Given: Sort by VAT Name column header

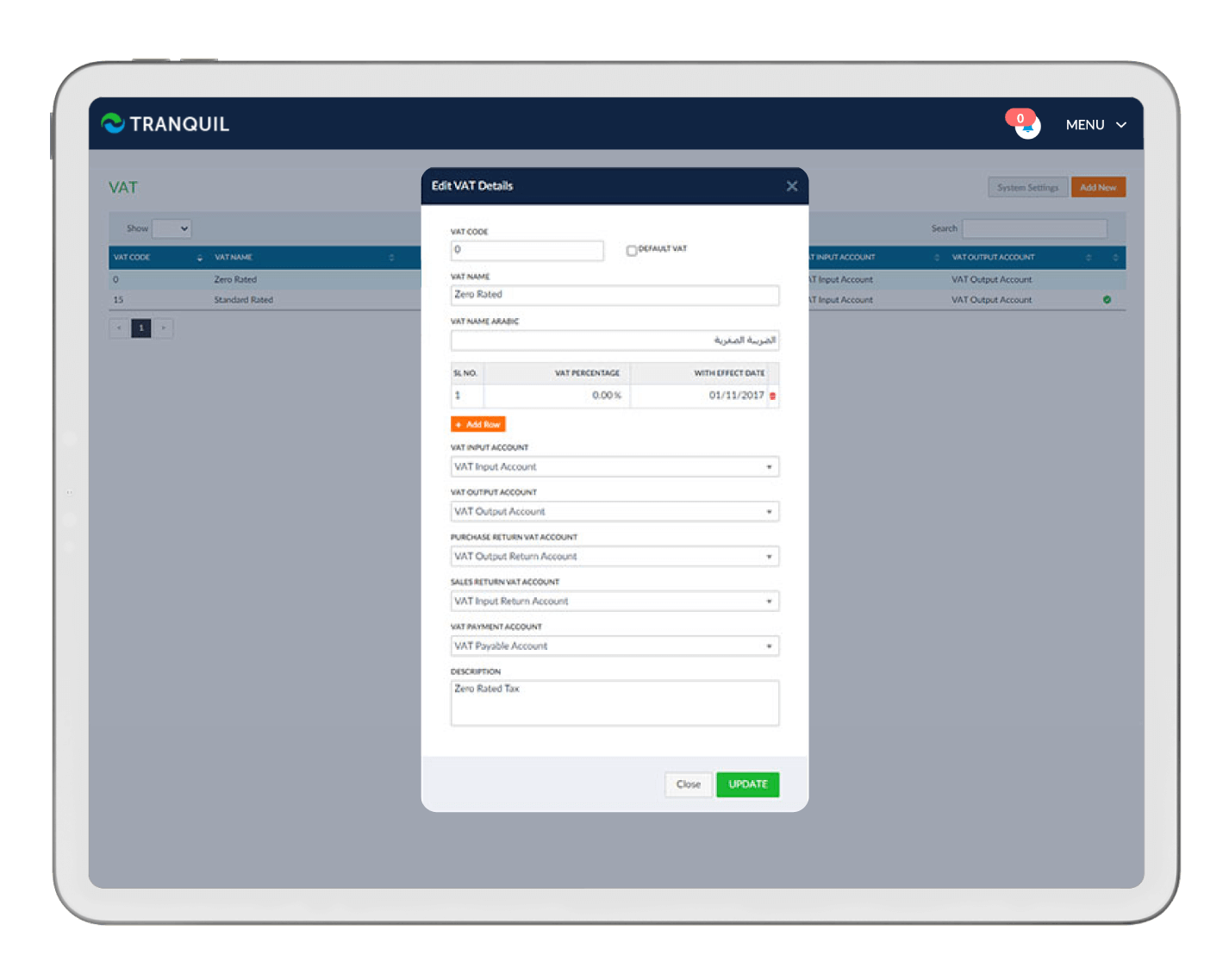Looking at the screenshot, I should 303,258.
